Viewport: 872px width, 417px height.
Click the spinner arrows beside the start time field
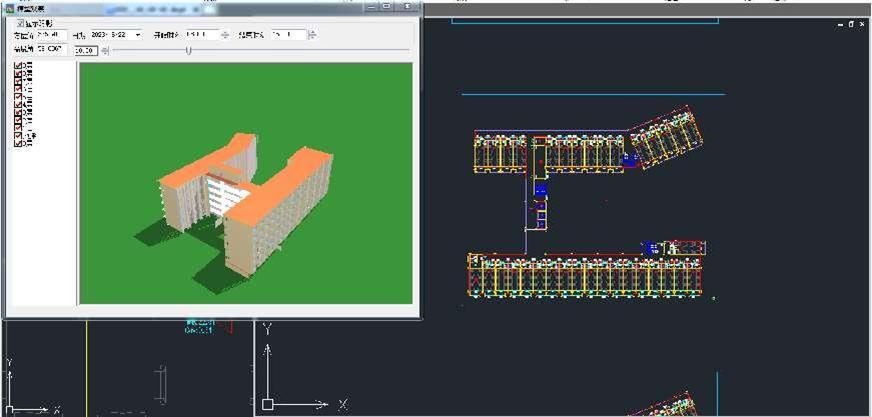coord(224,35)
